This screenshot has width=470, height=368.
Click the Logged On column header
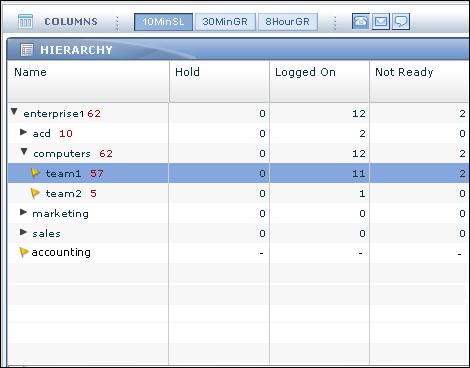(x=319, y=81)
